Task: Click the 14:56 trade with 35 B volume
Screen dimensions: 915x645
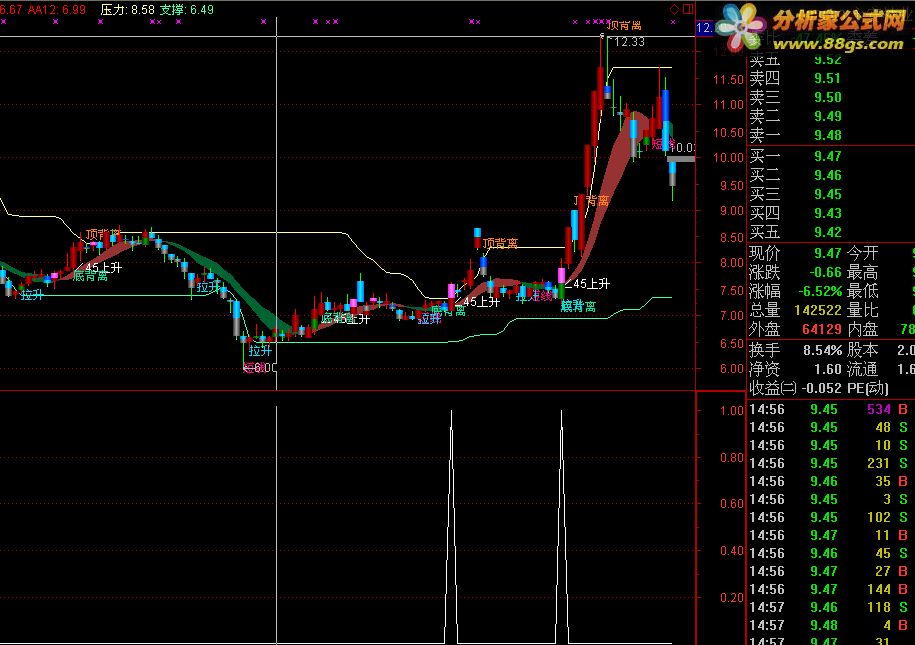Action: click(x=829, y=482)
